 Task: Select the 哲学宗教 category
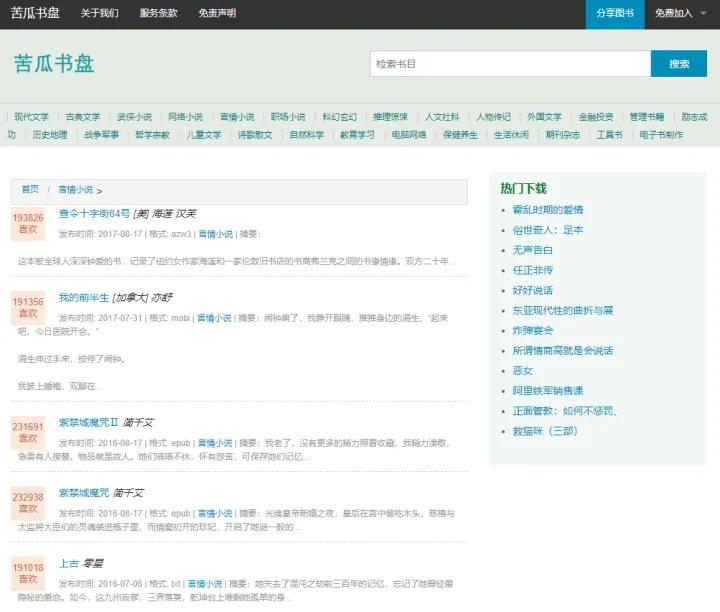click(x=152, y=135)
